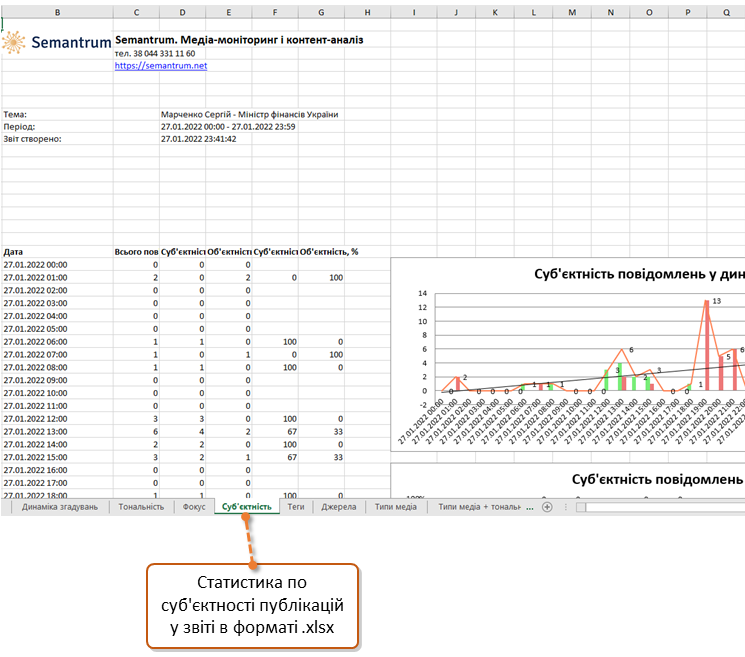Click the period value 27.01.2022 00:00 - 27.01.2022 23:59
Screen dimensions: 745x657
pos(228,126)
